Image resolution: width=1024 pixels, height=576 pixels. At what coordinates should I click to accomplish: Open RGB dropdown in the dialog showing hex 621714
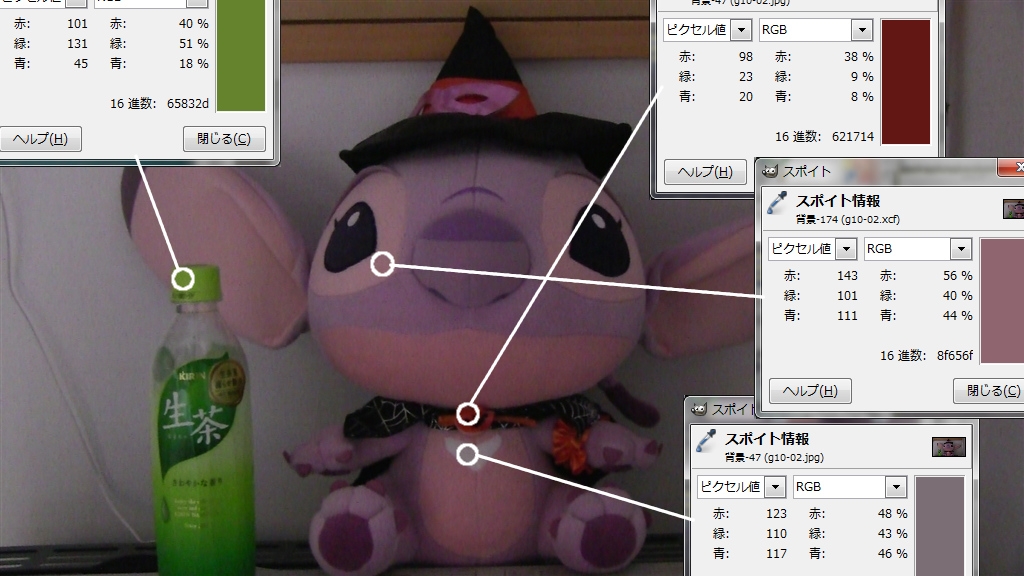click(x=816, y=30)
